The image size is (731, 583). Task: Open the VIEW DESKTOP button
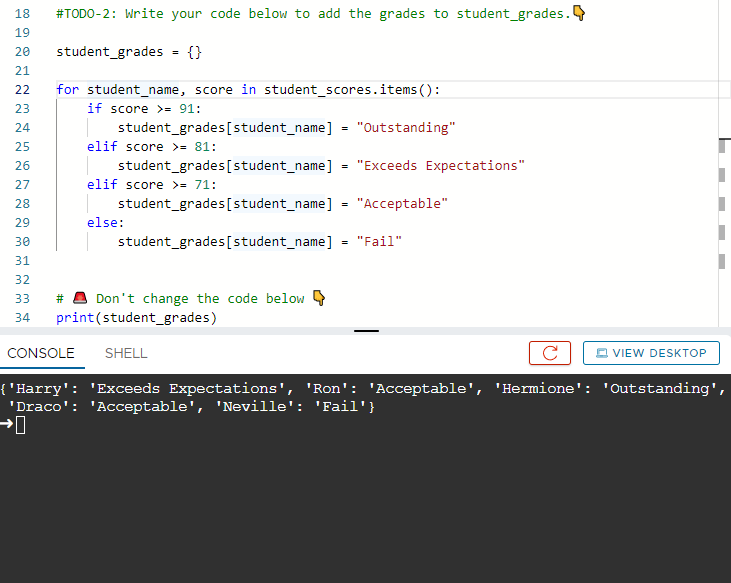tap(651, 353)
